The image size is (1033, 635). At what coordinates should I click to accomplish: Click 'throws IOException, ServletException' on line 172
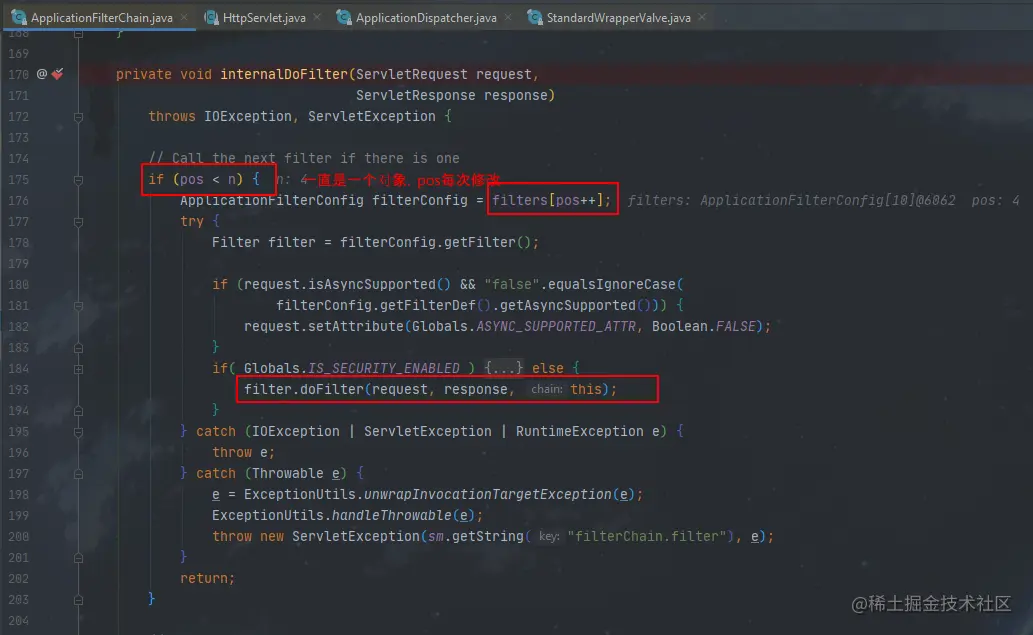tap(292, 116)
